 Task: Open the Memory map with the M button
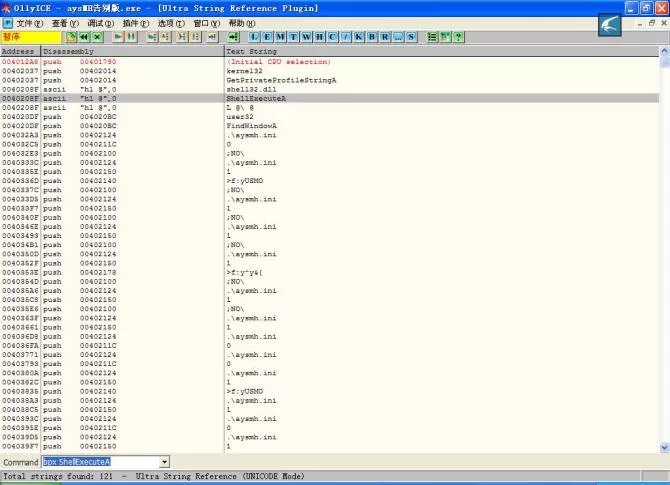tap(279, 37)
